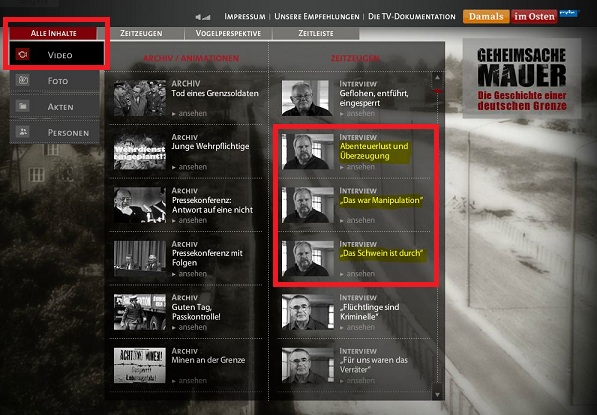Click the scroll down arrow in Zeitzeugen list
This screenshot has height=415, width=597.
click(x=437, y=395)
